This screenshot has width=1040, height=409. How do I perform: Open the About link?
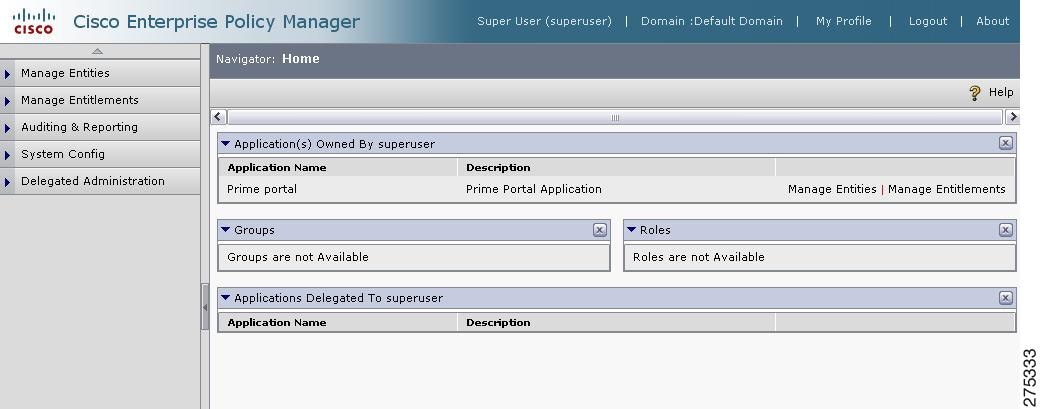tap(992, 21)
